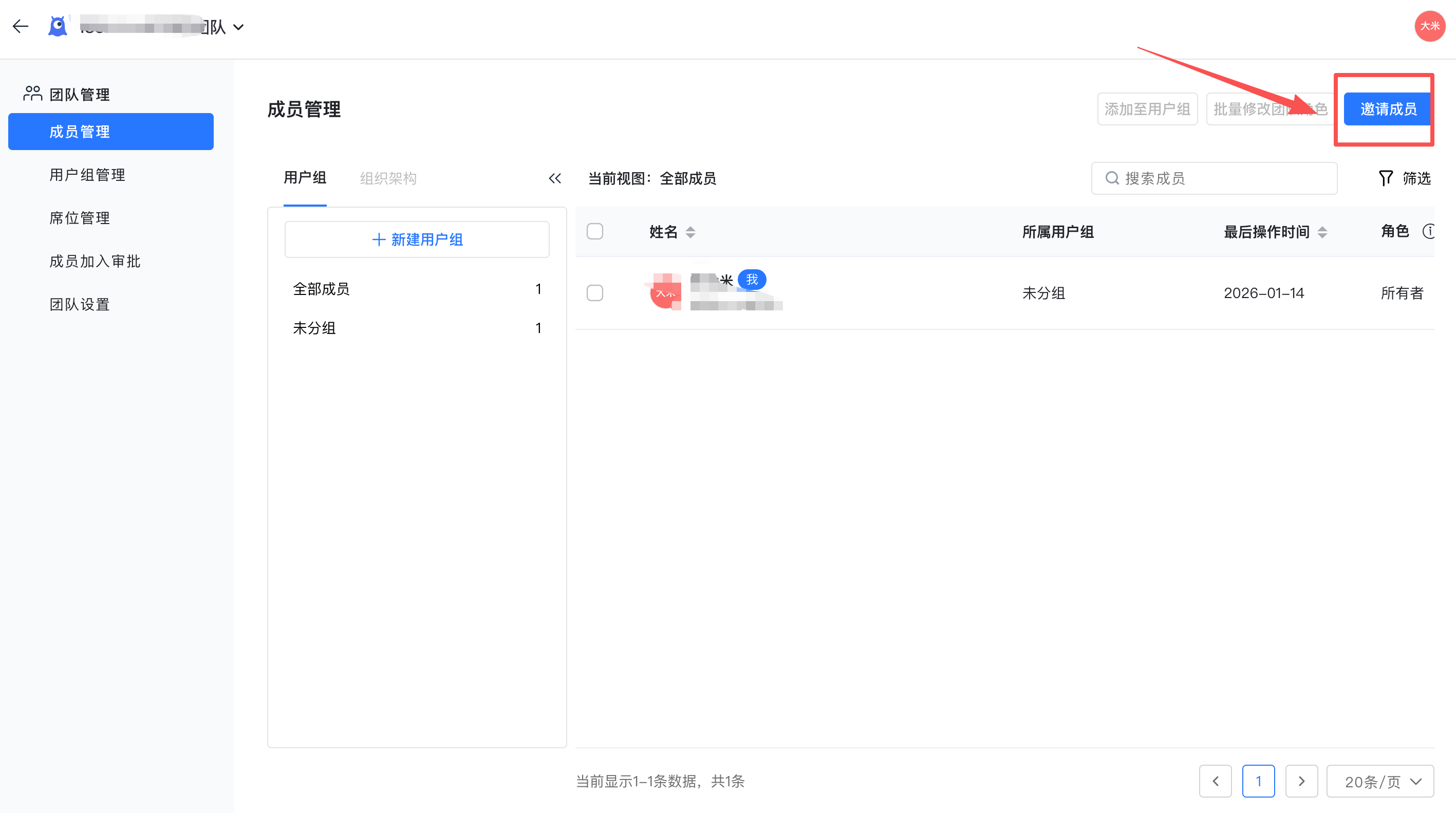
Task: Sort by 姓名 column arrows
Action: click(x=690, y=232)
